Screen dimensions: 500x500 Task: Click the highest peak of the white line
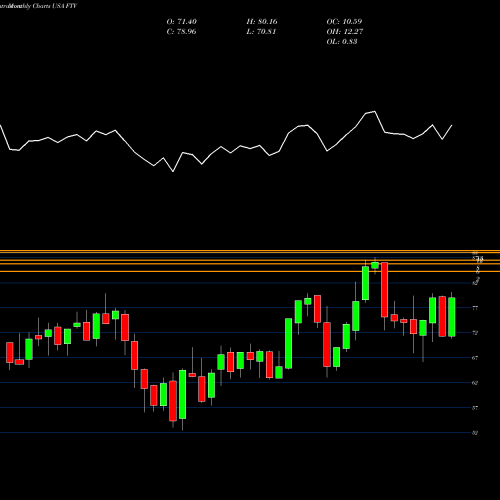pos(375,111)
